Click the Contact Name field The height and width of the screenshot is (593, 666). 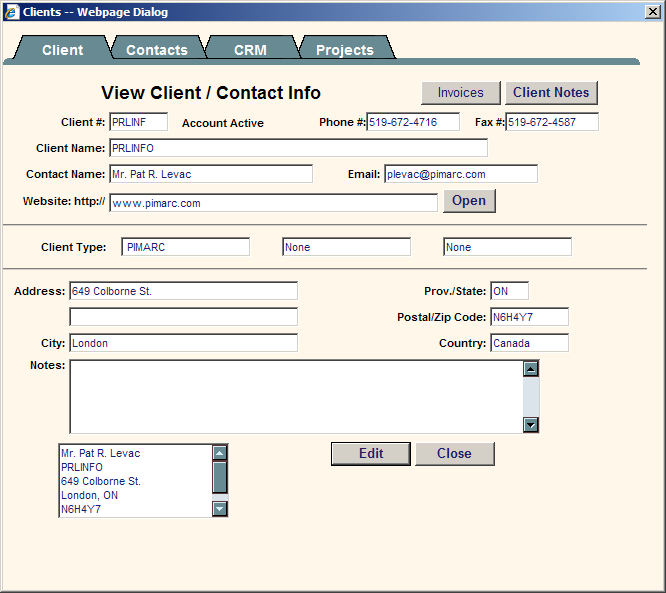pyautogui.click(x=211, y=174)
